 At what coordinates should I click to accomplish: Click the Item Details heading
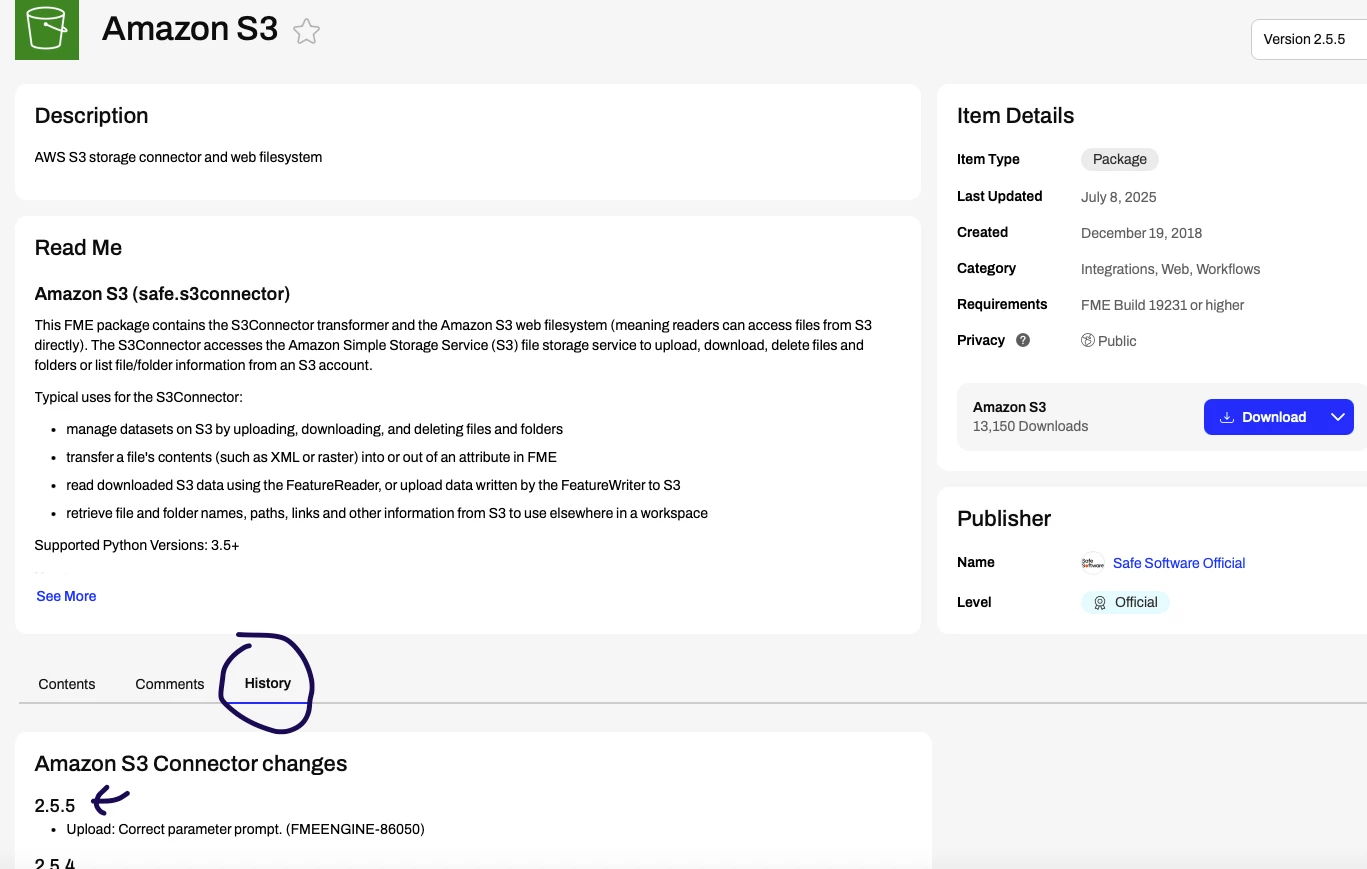pos(1015,116)
